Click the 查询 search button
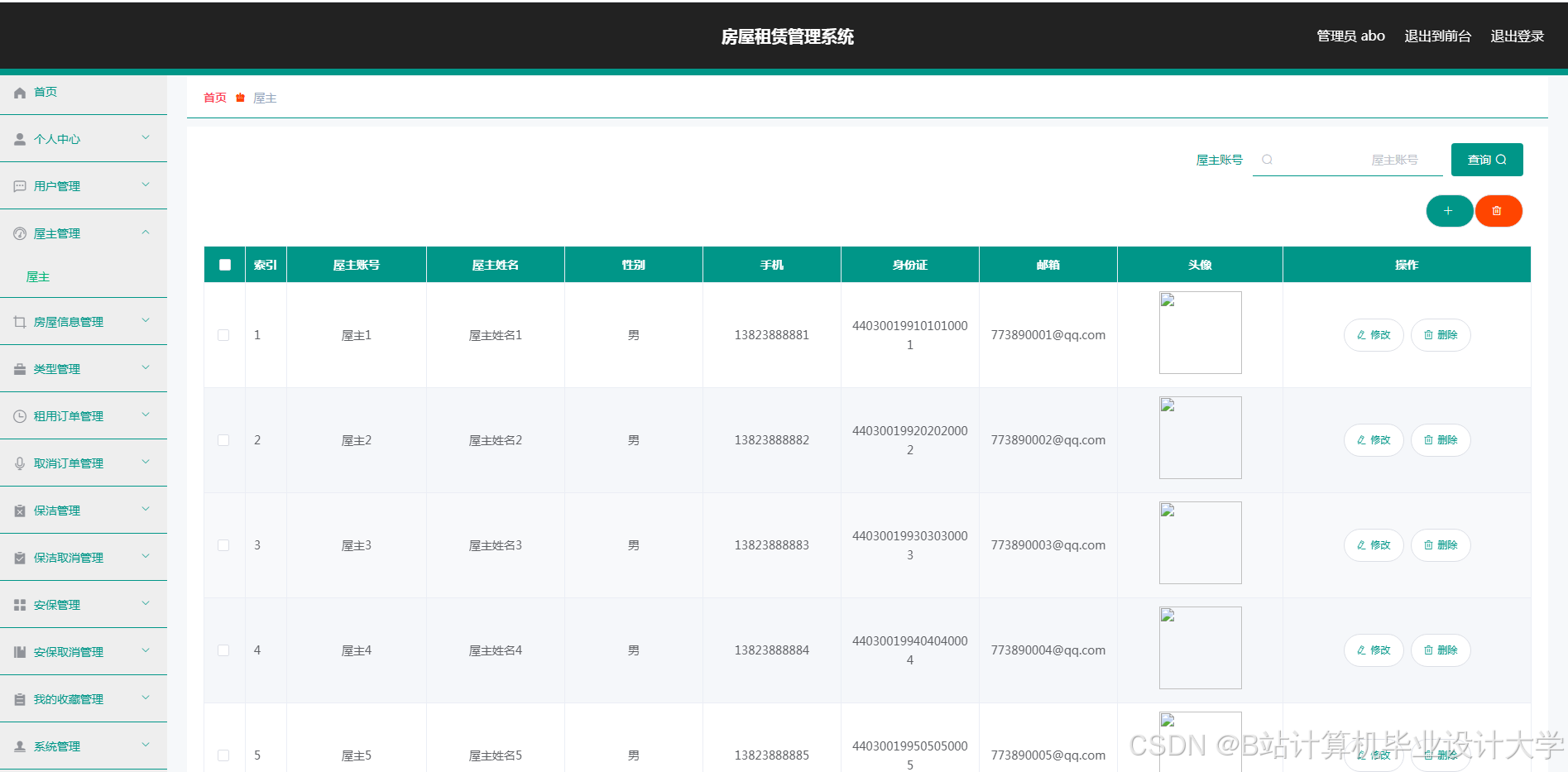This screenshot has height=772, width=1568. [1487, 160]
